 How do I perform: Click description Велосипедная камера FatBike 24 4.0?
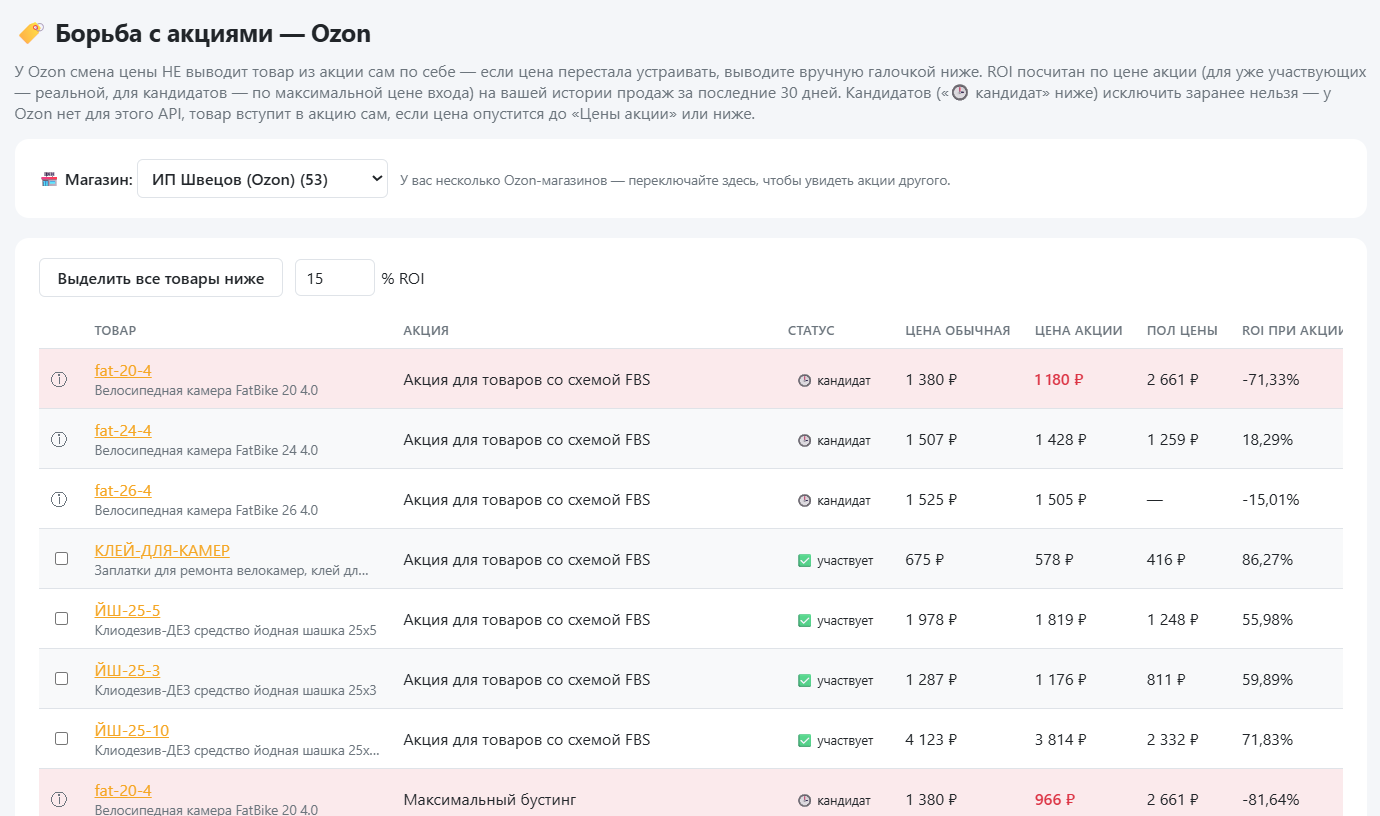coord(206,450)
